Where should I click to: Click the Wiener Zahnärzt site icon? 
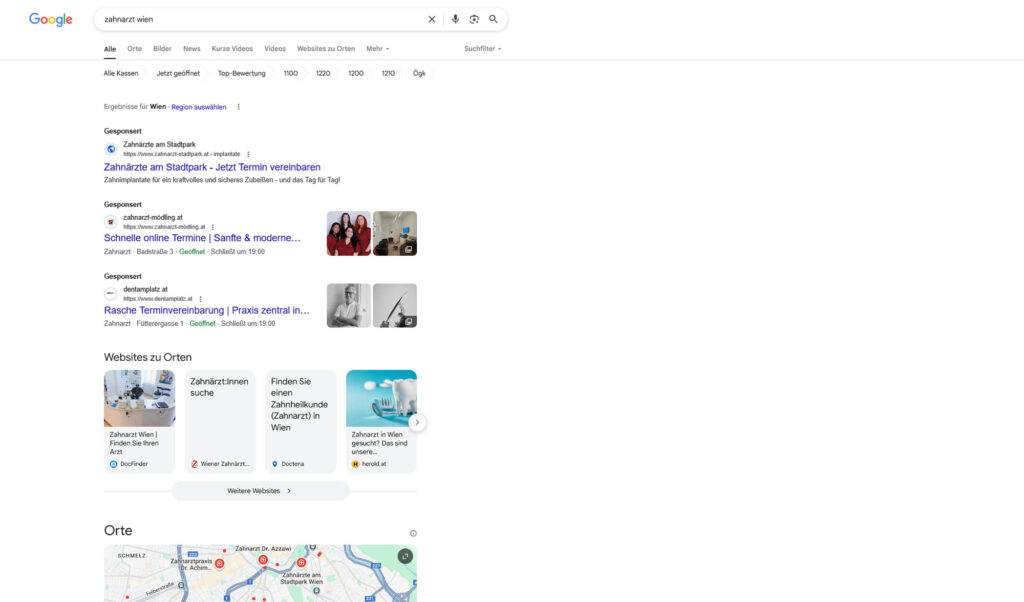pos(194,464)
